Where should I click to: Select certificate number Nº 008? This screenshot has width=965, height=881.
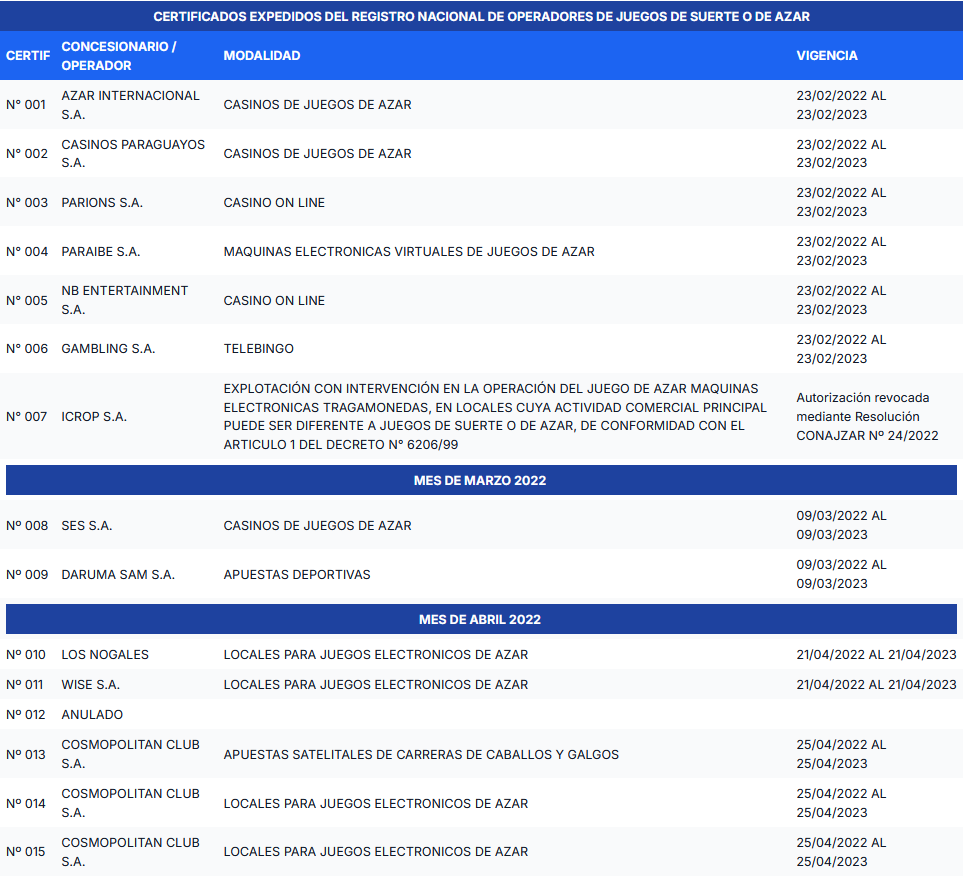(x=27, y=526)
